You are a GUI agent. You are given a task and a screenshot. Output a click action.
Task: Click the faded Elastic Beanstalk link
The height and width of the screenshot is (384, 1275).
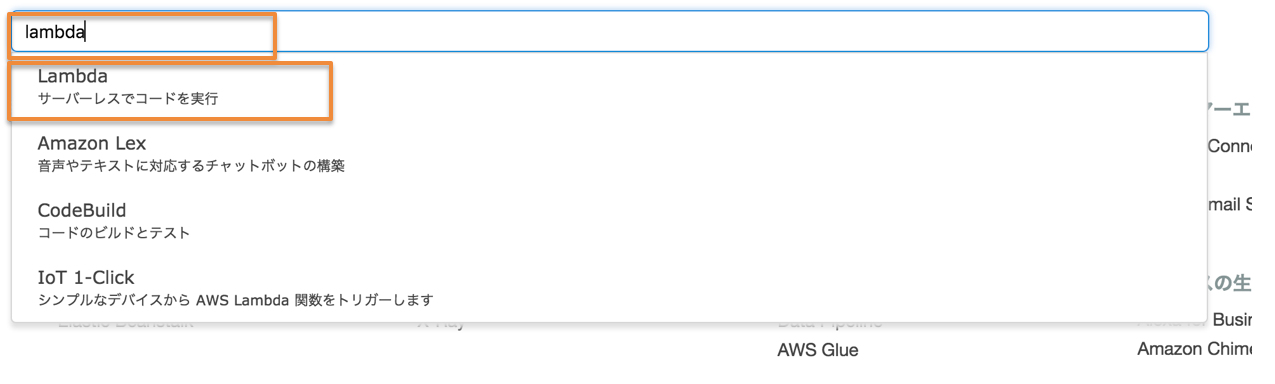point(125,322)
